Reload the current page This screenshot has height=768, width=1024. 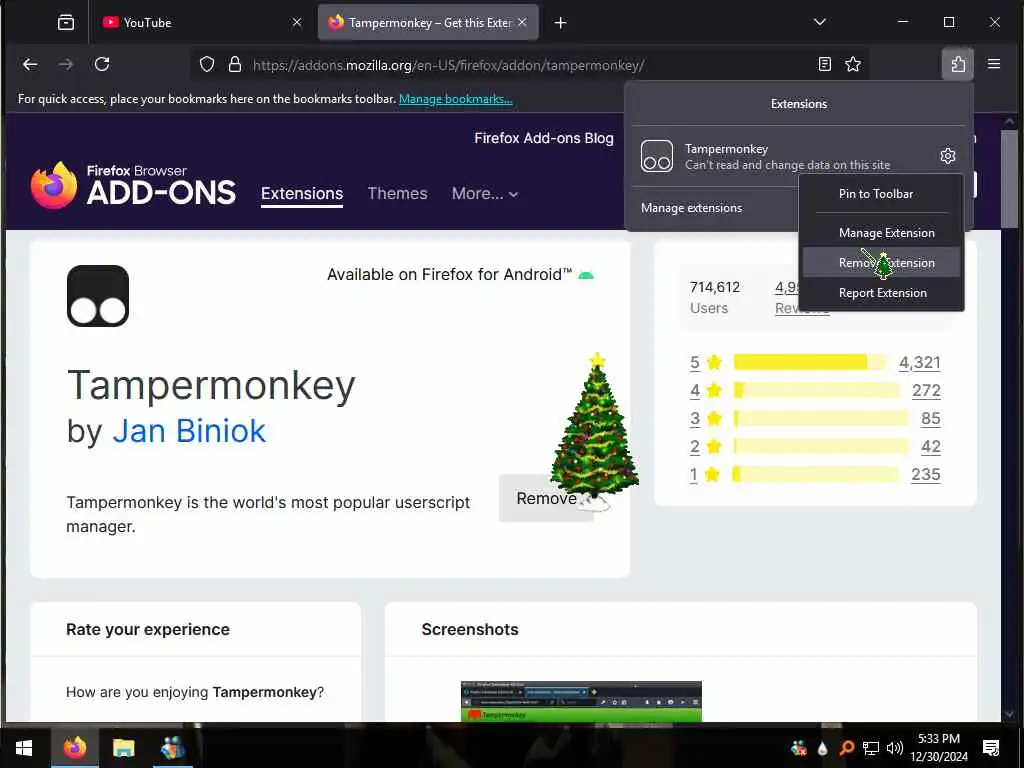pos(102,64)
